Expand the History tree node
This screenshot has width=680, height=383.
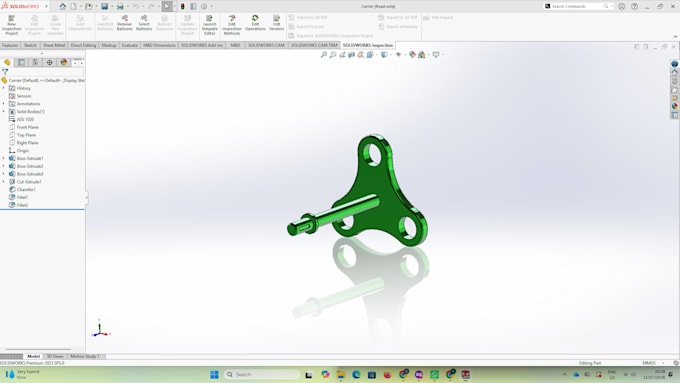pyautogui.click(x=4, y=88)
